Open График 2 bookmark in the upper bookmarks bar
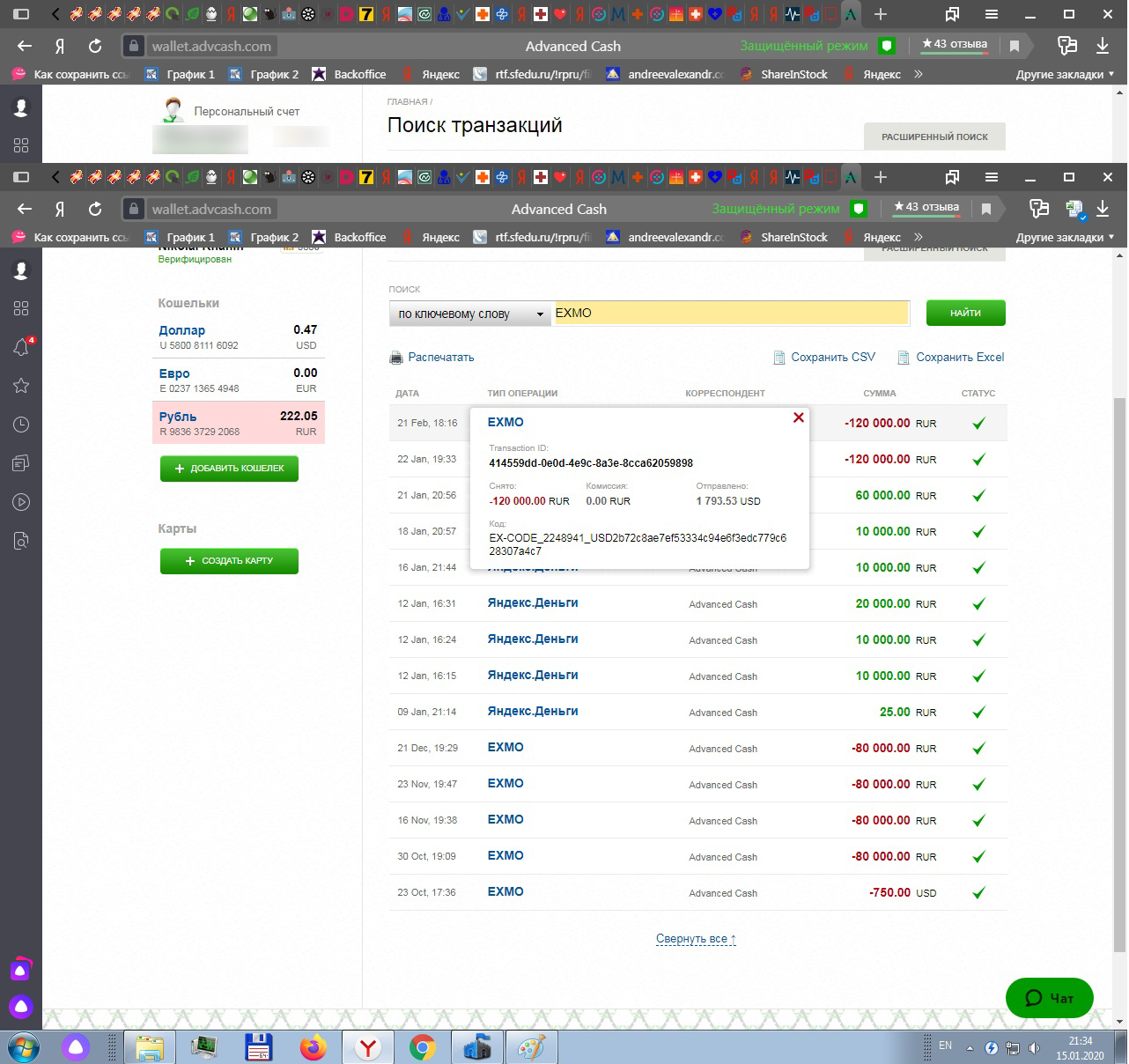The width and height of the screenshot is (1129, 1064). tap(264, 74)
